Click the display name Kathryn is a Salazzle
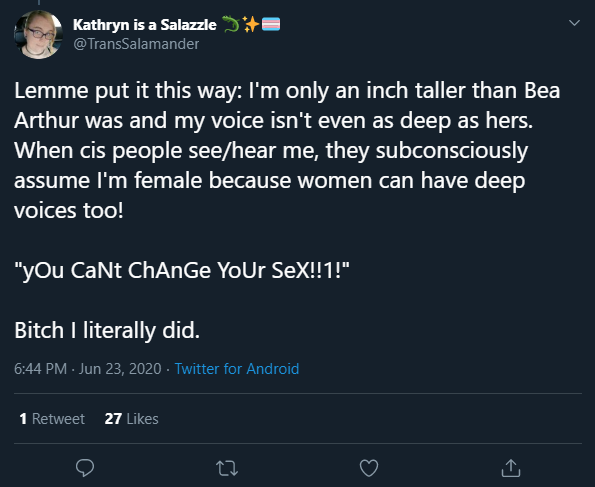 coord(145,25)
